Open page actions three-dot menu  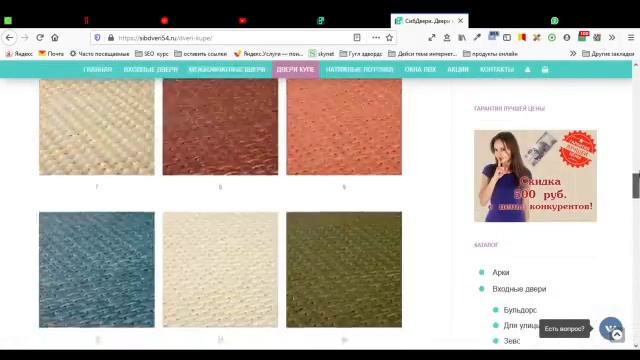376,38
